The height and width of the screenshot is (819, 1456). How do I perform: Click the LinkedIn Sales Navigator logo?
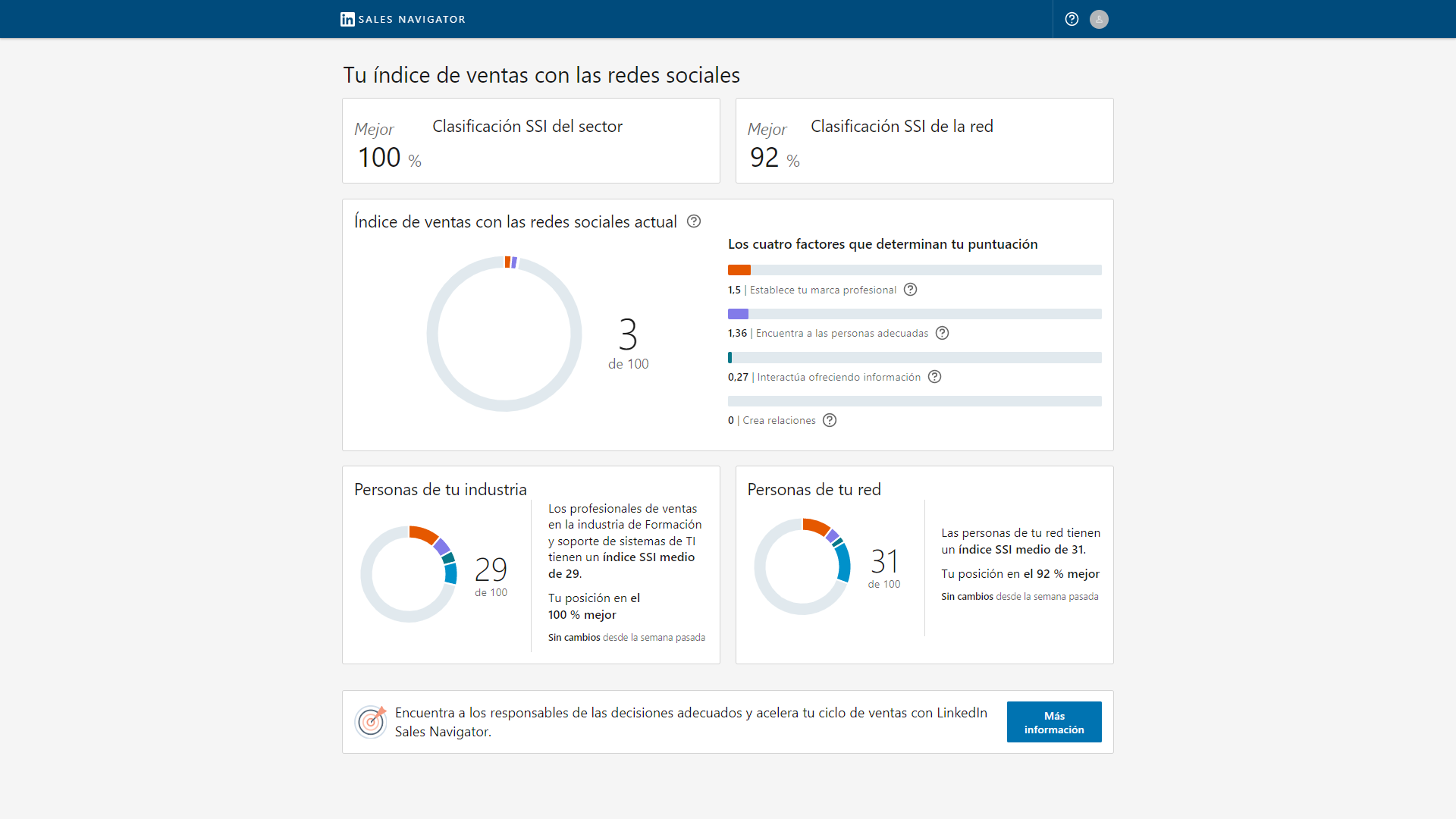coord(403,19)
